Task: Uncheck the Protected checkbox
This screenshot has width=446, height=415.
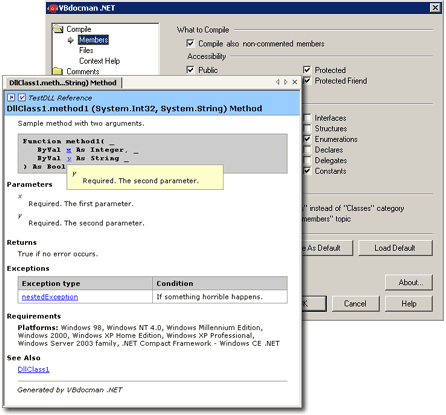Action: pos(307,70)
